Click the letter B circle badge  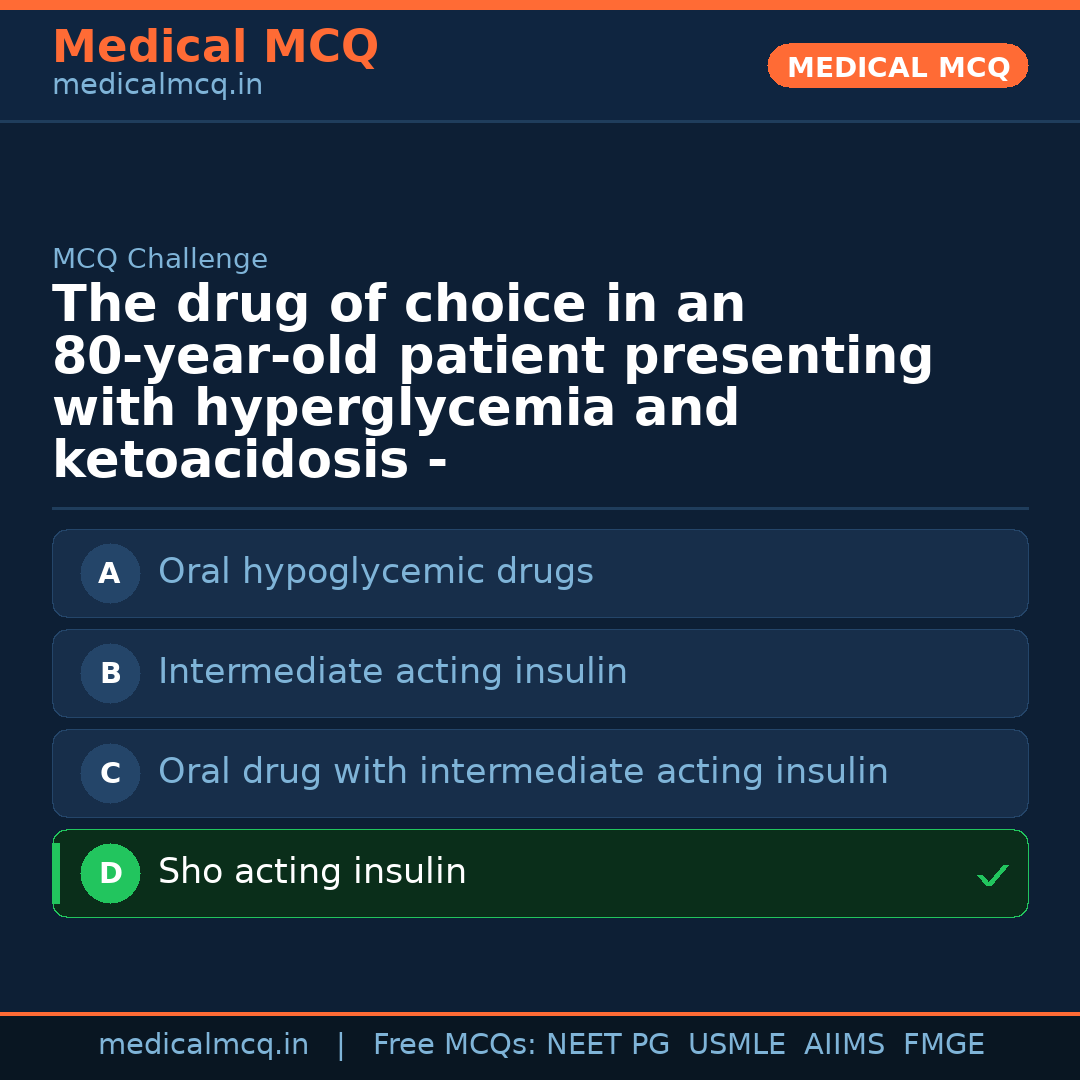[110, 674]
